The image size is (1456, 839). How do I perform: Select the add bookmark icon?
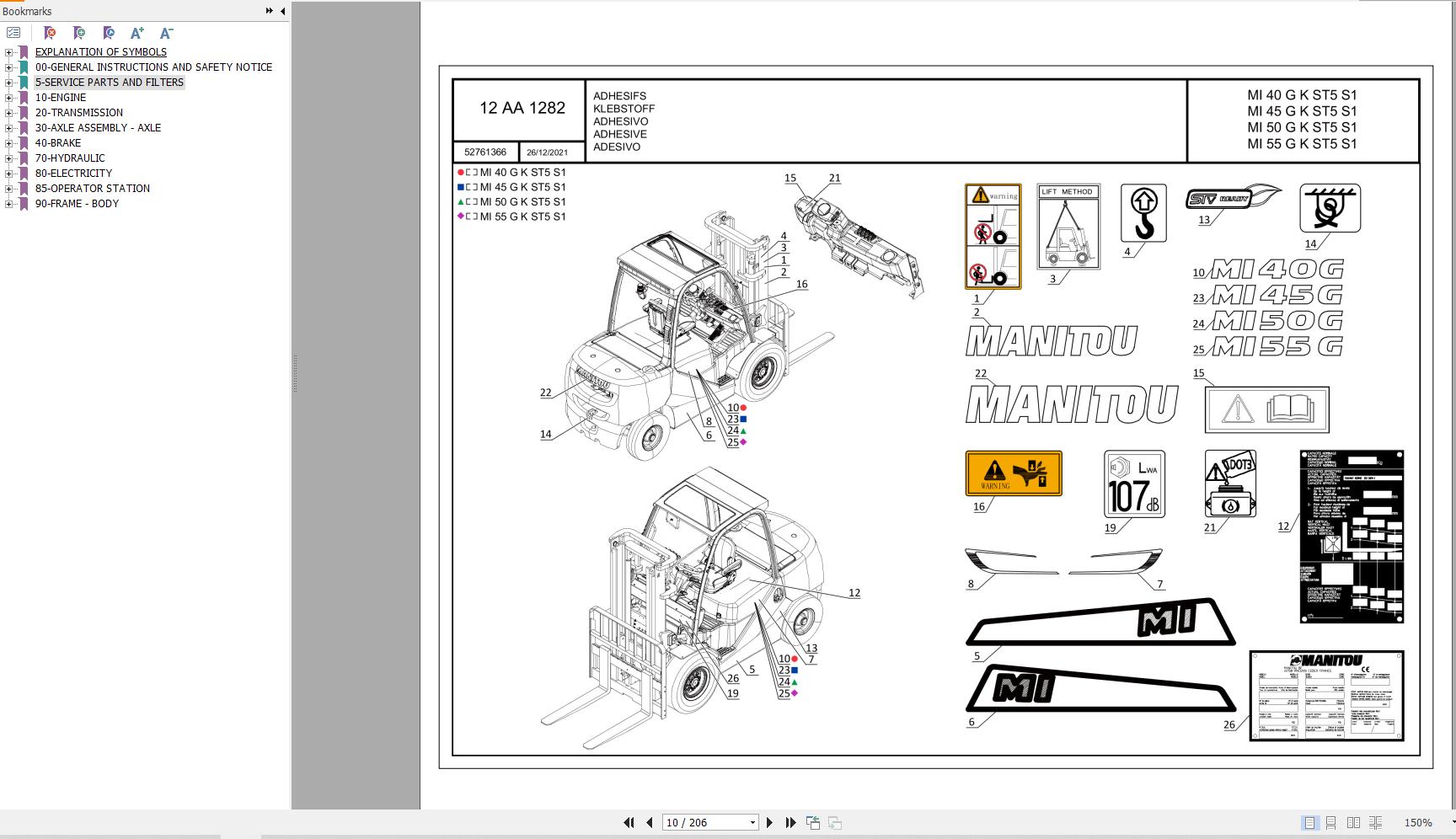pos(80,33)
